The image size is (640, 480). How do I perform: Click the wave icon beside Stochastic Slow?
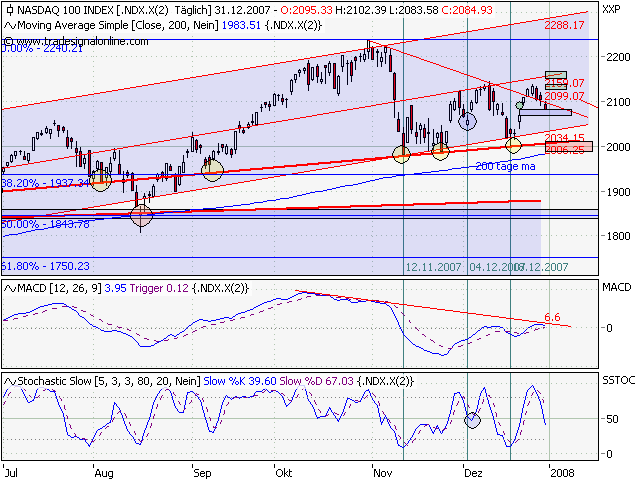click(10, 382)
